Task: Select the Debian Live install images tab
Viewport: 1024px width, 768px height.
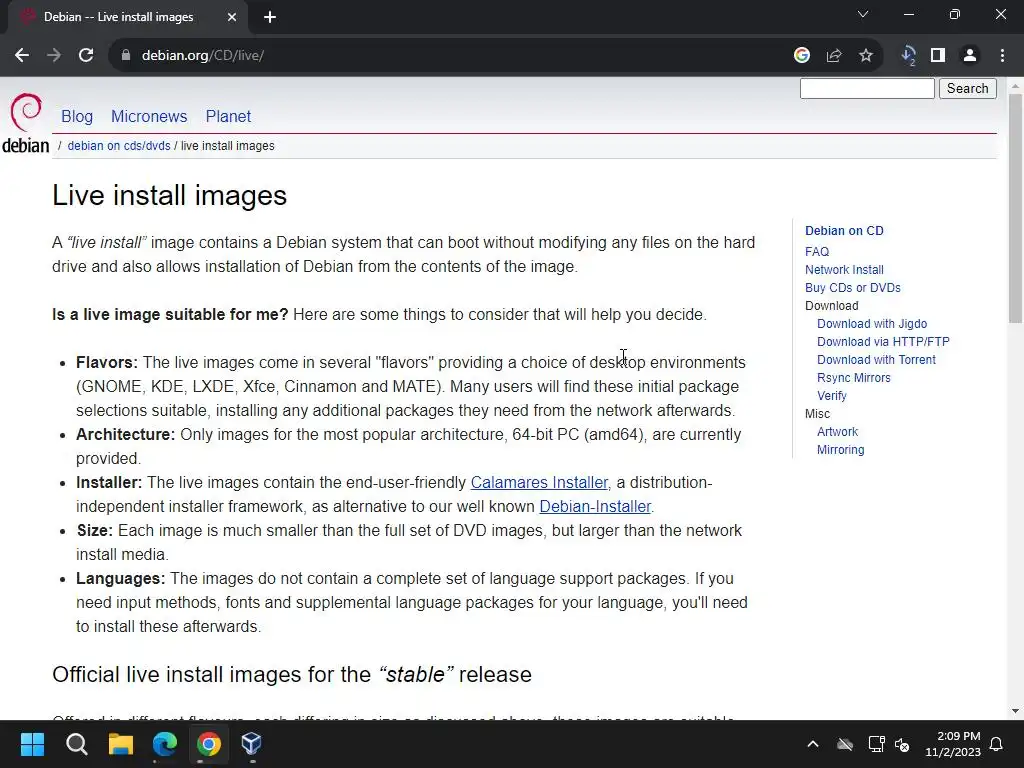Action: click(128, 18)
